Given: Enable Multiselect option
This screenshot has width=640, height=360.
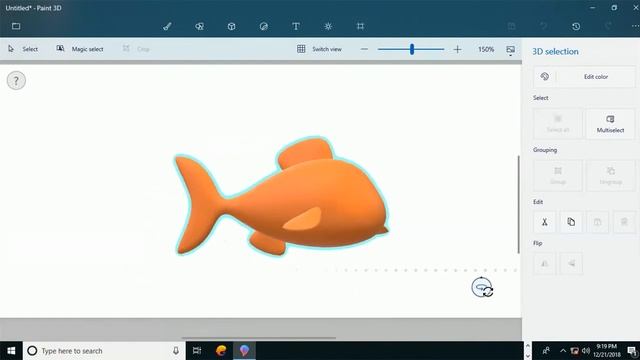Looking at the screenshot, I should [610, 124].
